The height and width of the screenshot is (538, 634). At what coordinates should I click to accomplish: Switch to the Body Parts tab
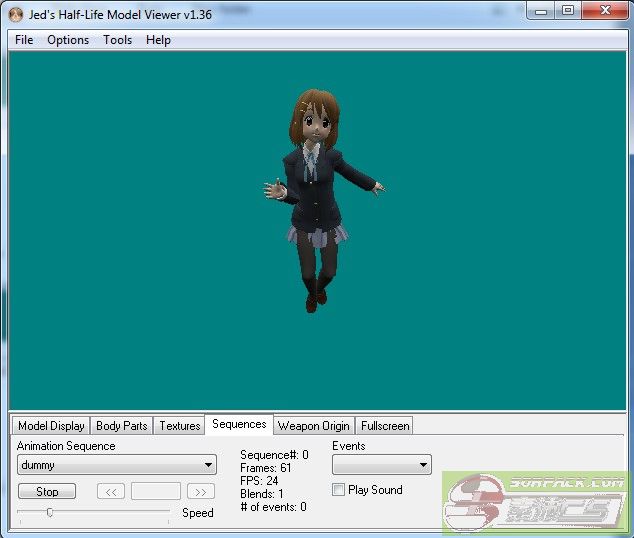click(x=121, y=426)
